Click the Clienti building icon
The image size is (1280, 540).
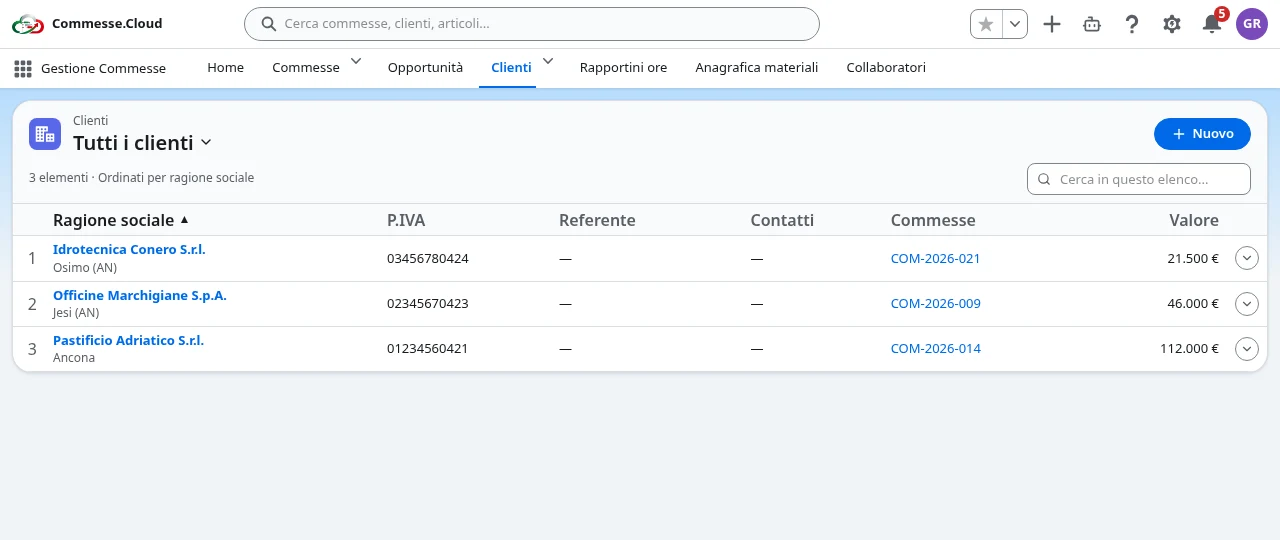[45, 134]
